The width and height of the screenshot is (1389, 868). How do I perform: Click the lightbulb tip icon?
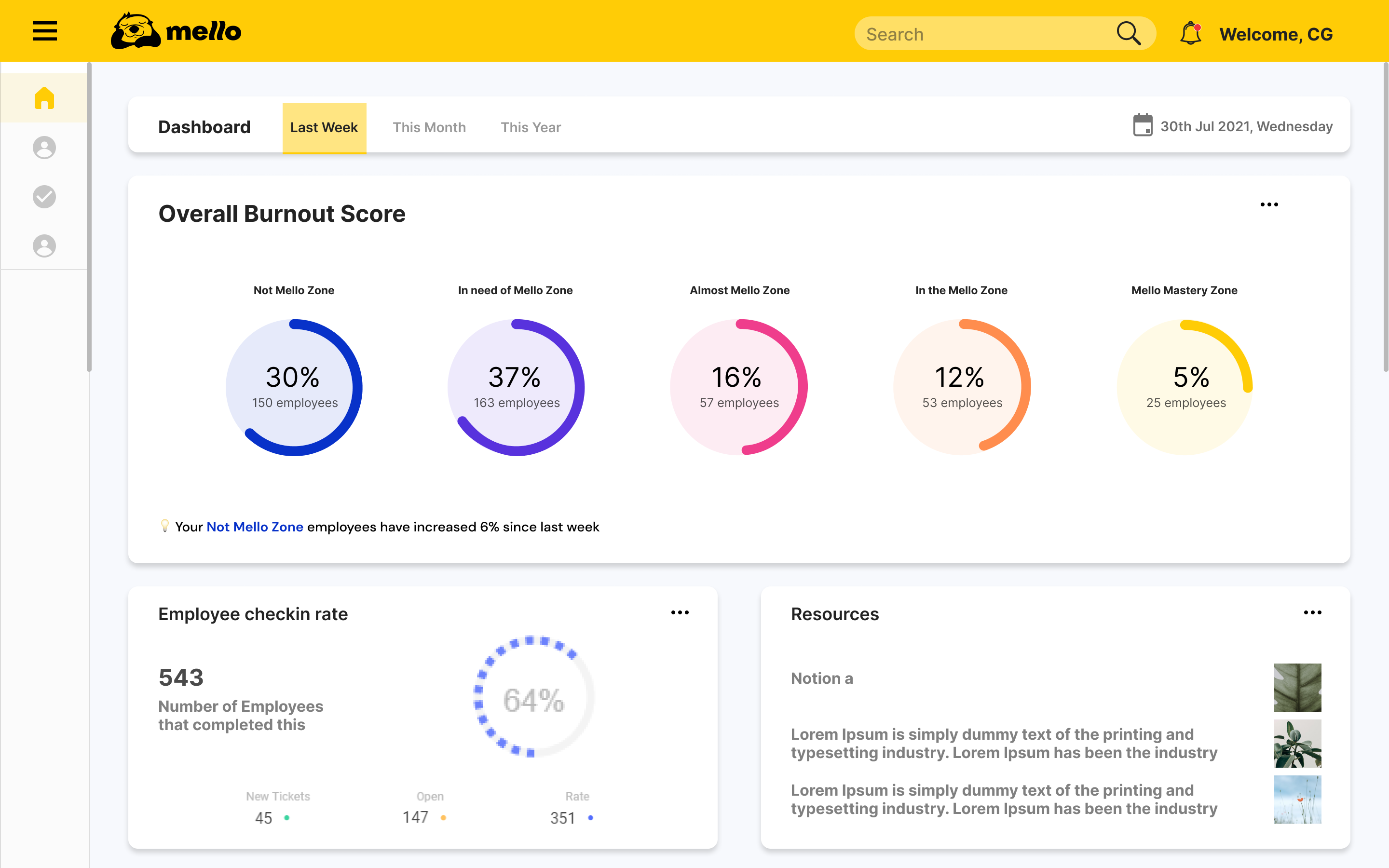tap(165, 526)
